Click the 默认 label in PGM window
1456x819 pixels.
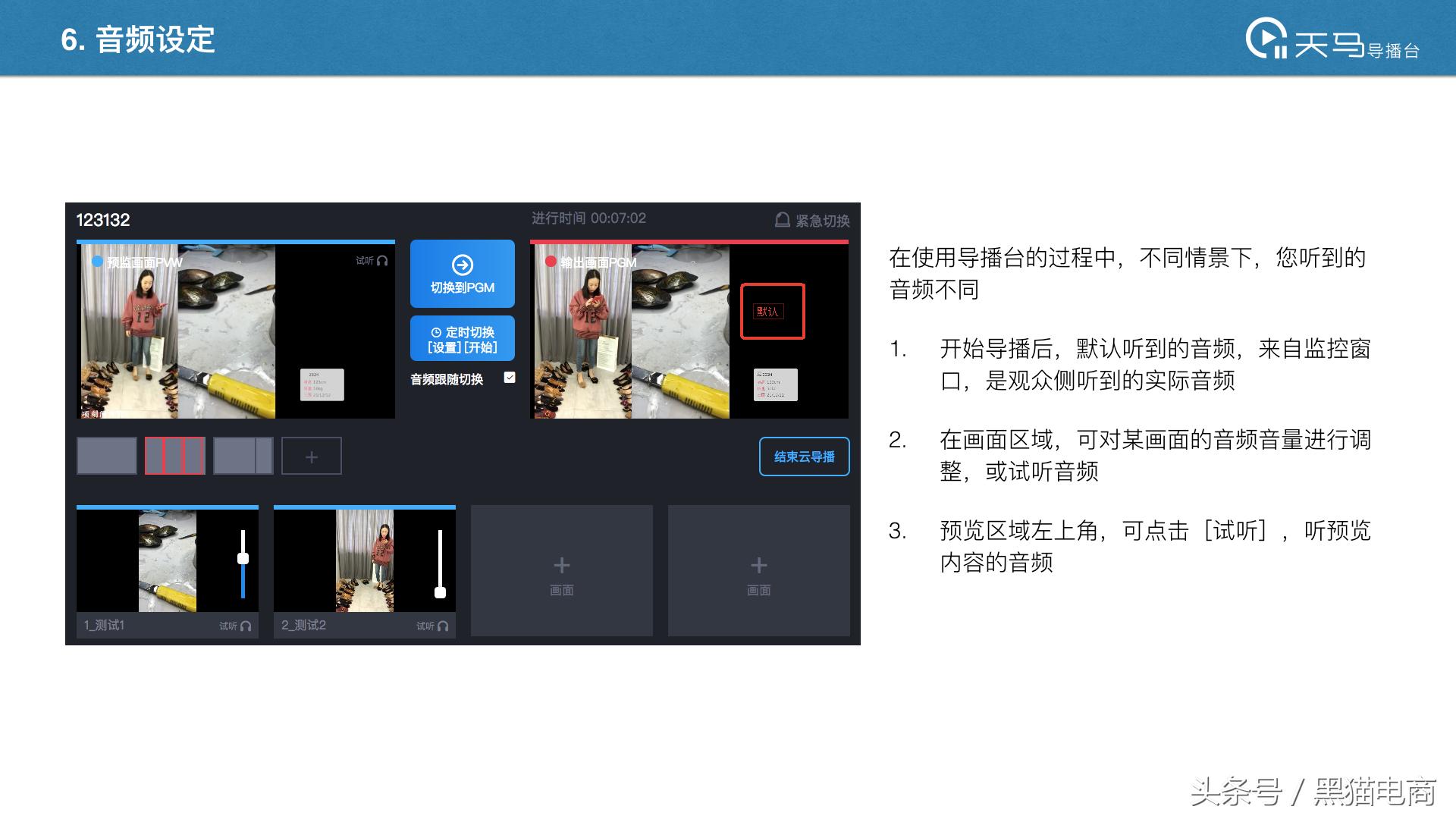pyautogui.click(x=767, y=312)
